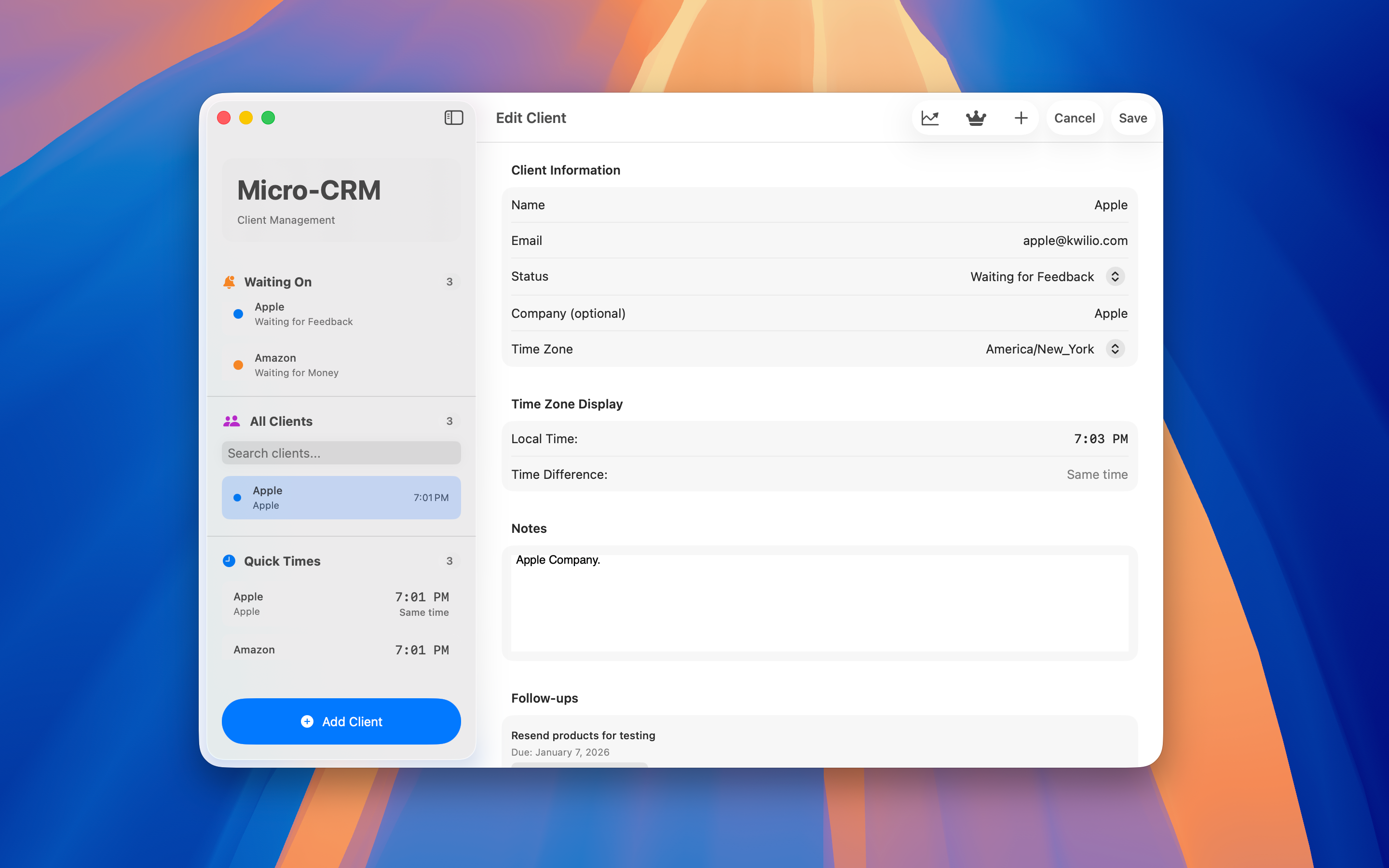The height and width of the screenshot is (868, 1389).
Task: Click the Quick Times count badge 3
Action: [x=449, y=561]
